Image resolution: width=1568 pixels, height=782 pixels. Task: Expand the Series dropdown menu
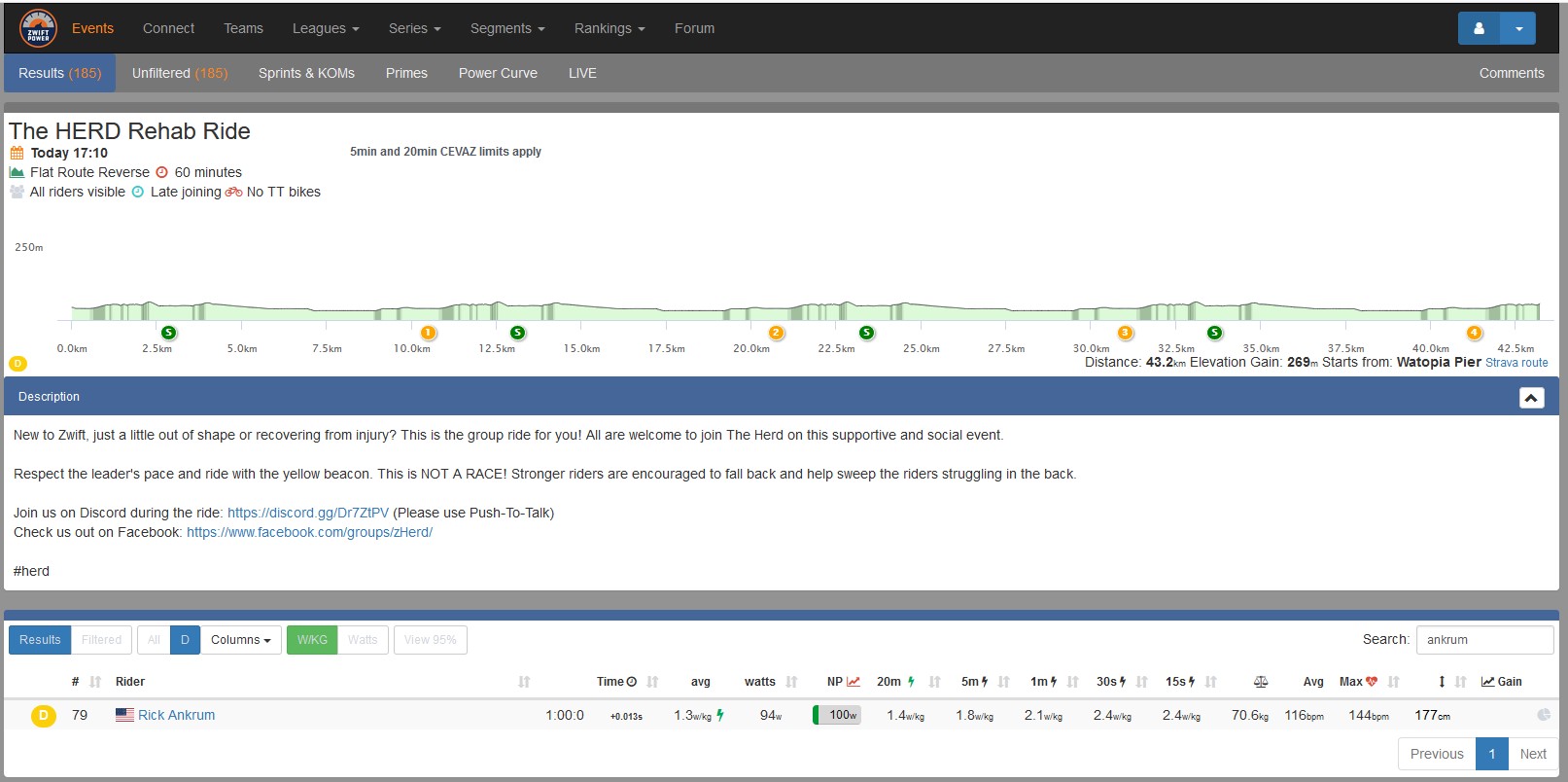[414, 28]
